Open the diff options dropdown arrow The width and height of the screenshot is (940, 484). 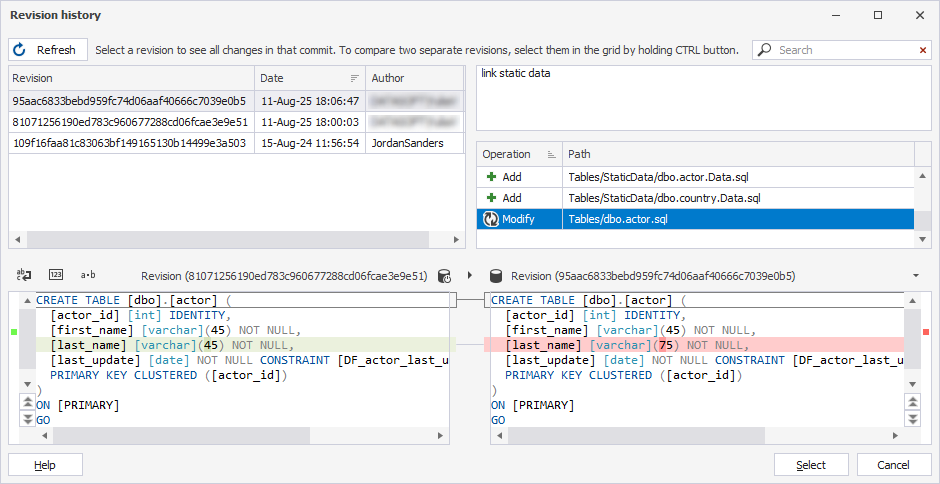pyautogui.click(x=917, y=276)
